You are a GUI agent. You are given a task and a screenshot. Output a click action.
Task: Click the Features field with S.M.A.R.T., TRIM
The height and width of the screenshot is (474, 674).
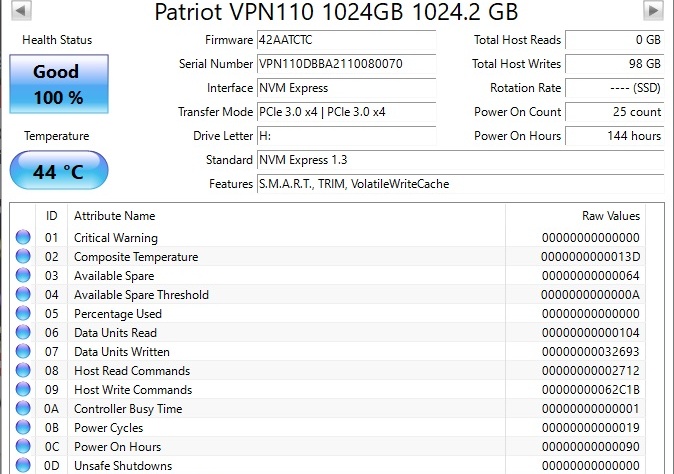(460, 184)
